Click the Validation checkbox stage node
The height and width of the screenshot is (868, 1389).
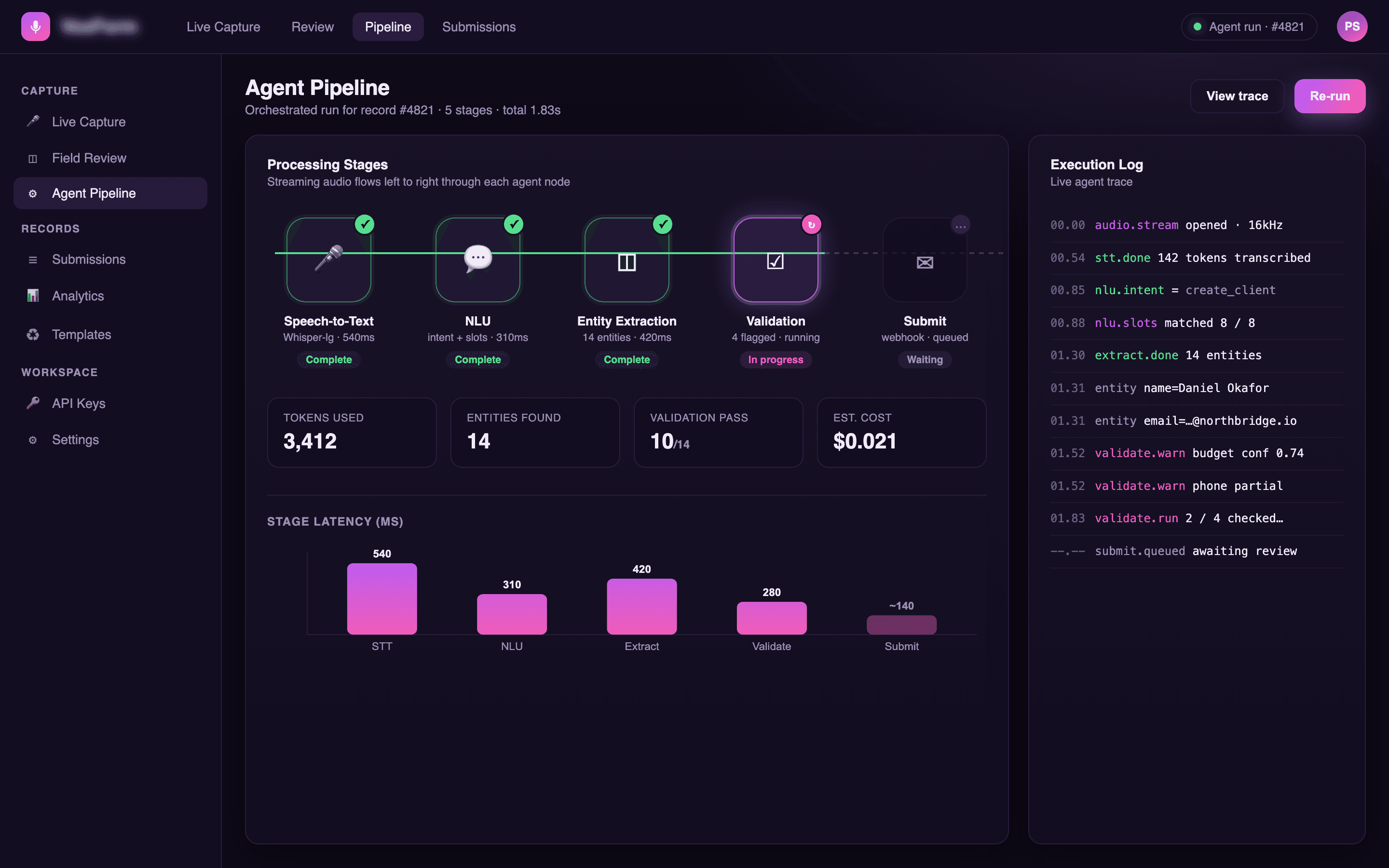point(776,259)
